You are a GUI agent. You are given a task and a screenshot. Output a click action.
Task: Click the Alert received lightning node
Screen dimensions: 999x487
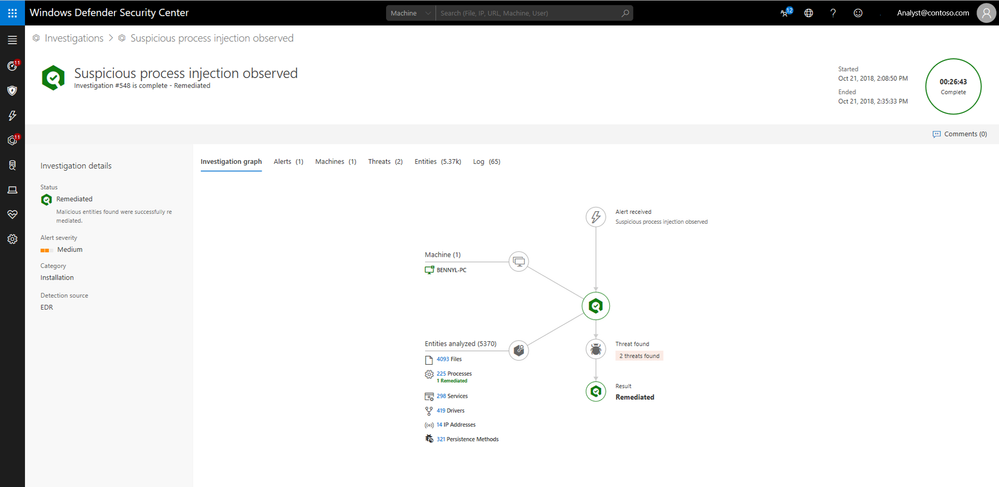[x=596, y=217]
